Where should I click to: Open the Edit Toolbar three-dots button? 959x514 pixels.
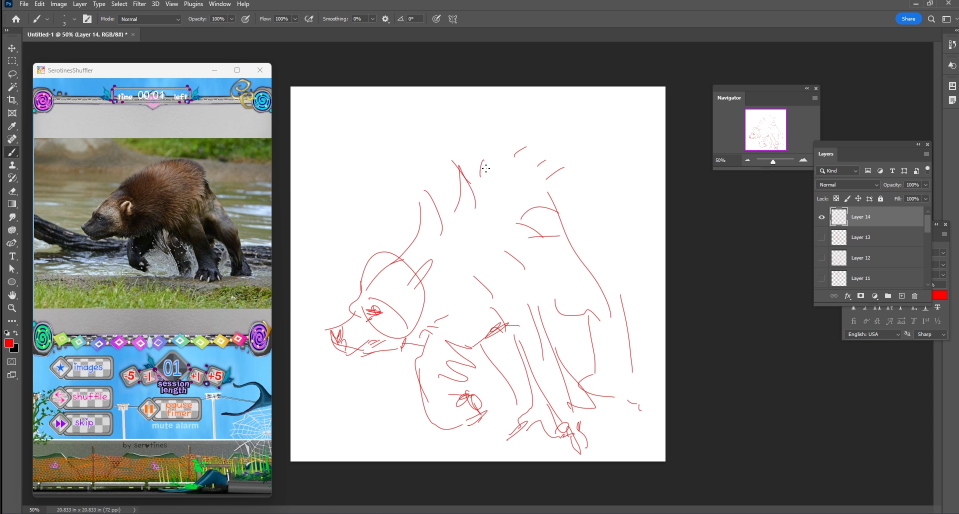(x=12, y=321)
